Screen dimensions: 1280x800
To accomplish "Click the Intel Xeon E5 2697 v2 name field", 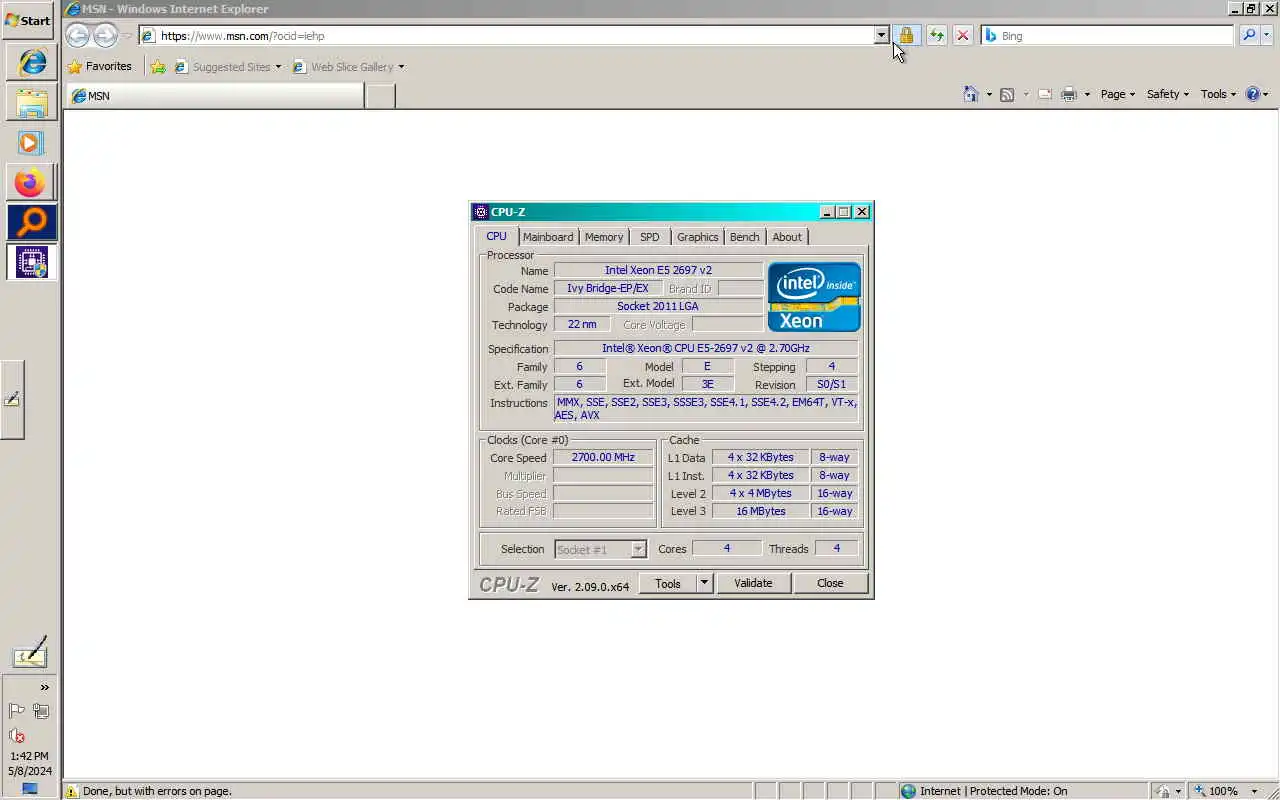I will (658, 270).
